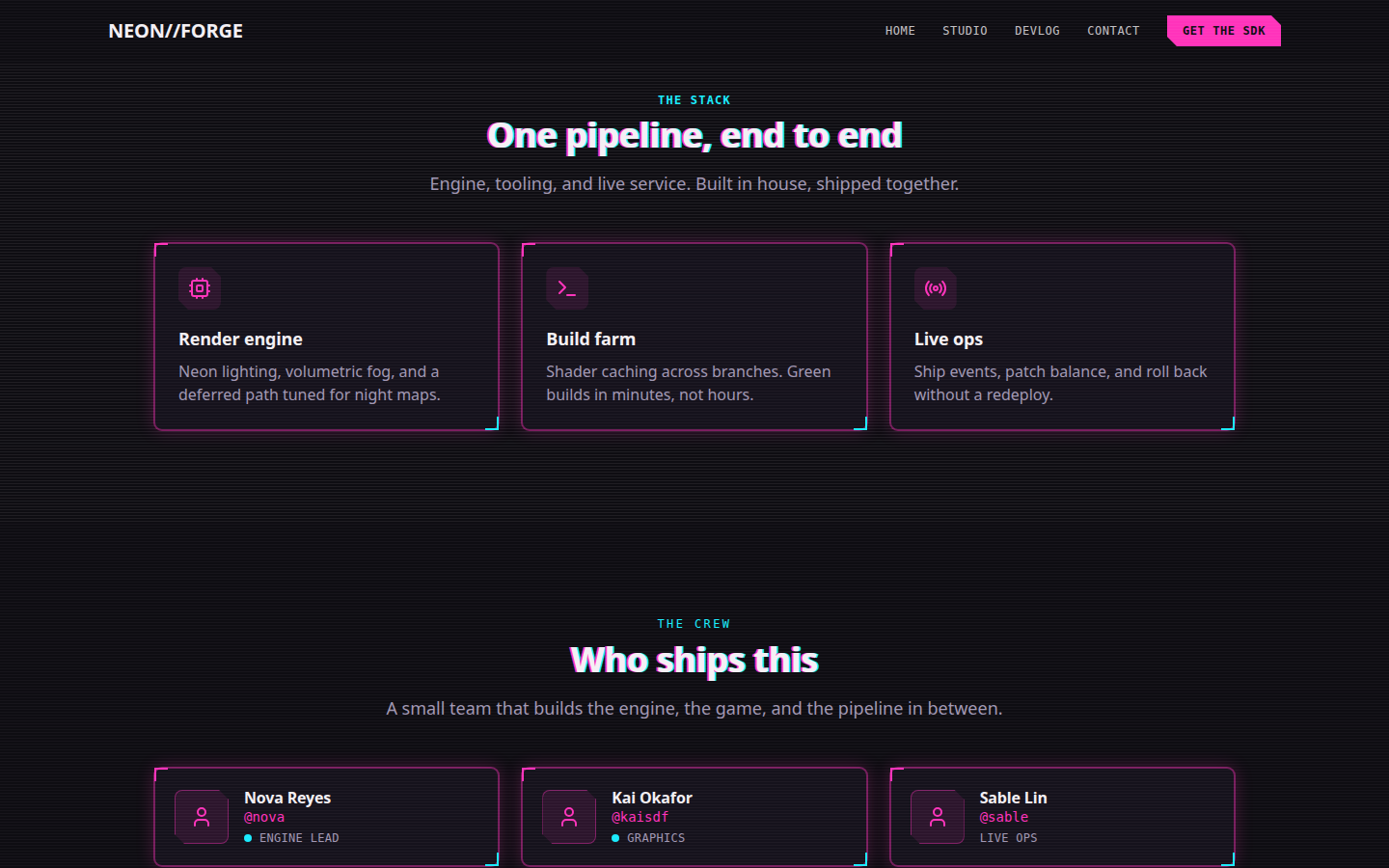The height and width of the screenshot is (868, 1389).
Task: Select the Build farm card title
Action: (x=591, y=339)
